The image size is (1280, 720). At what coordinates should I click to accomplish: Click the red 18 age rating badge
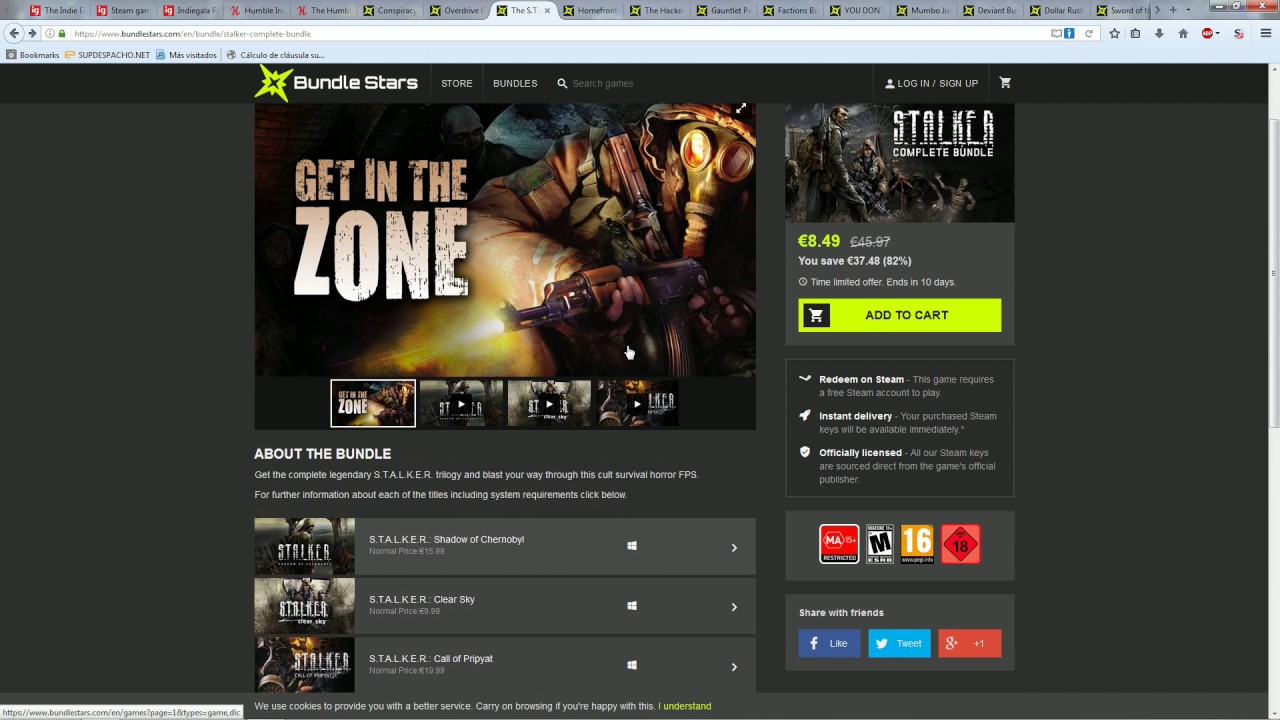click(960, 544)
